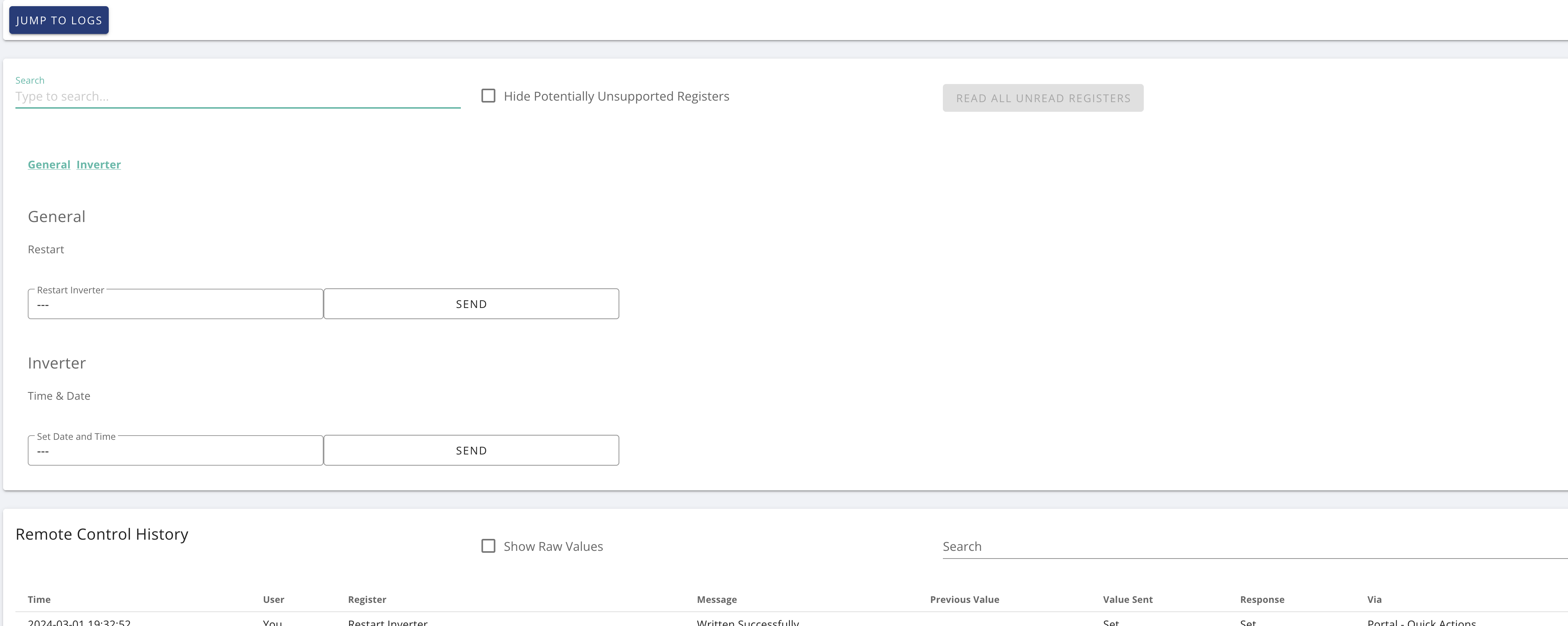Sort history by User column header
Viewport: 1568px width, 626px height.
pyautogui.click(x=273, y=599)
